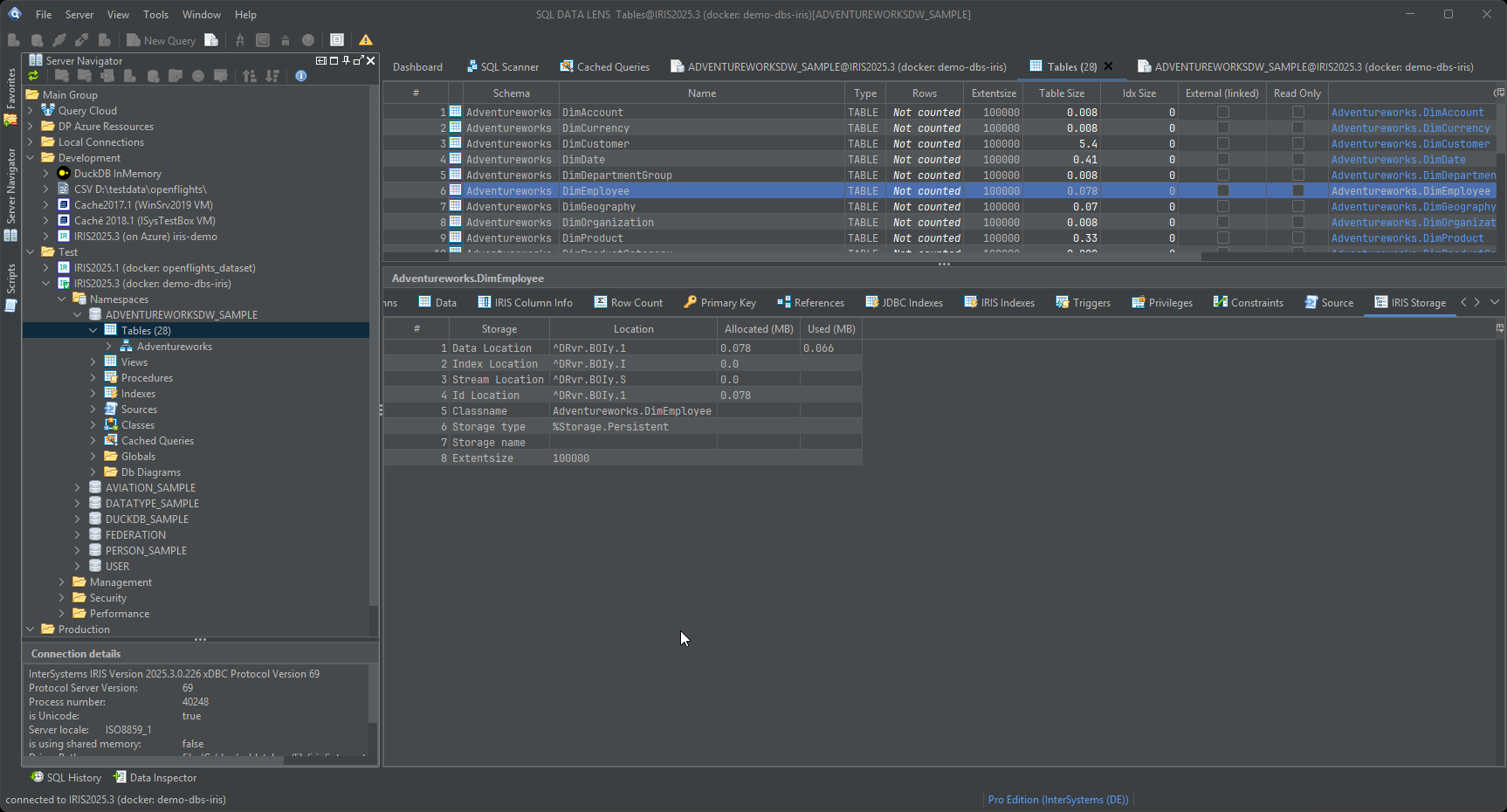Toggle External checkbox for DimProduct row
This screenshot has width=1507, height=812.
point(1223,237)
